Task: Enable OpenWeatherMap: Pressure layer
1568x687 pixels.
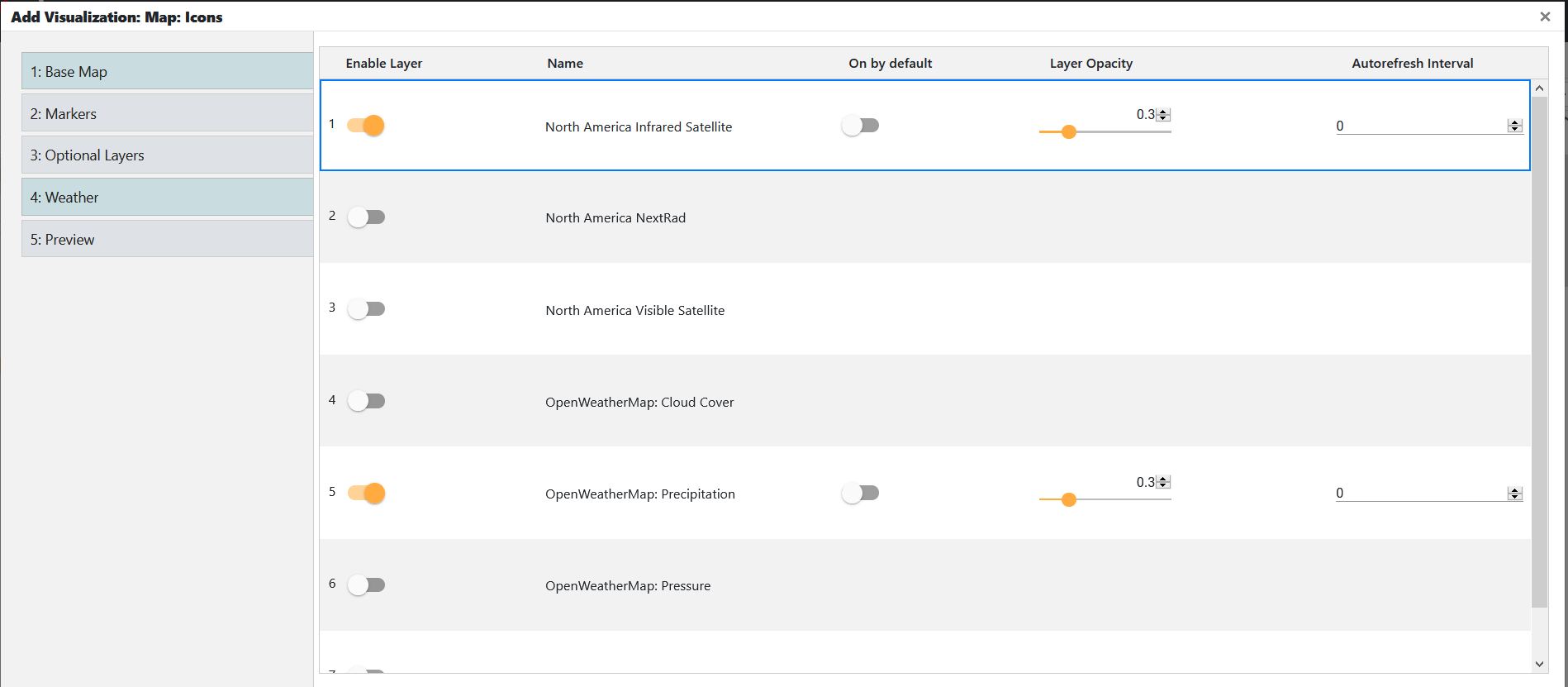Action: tap(366, 585)
